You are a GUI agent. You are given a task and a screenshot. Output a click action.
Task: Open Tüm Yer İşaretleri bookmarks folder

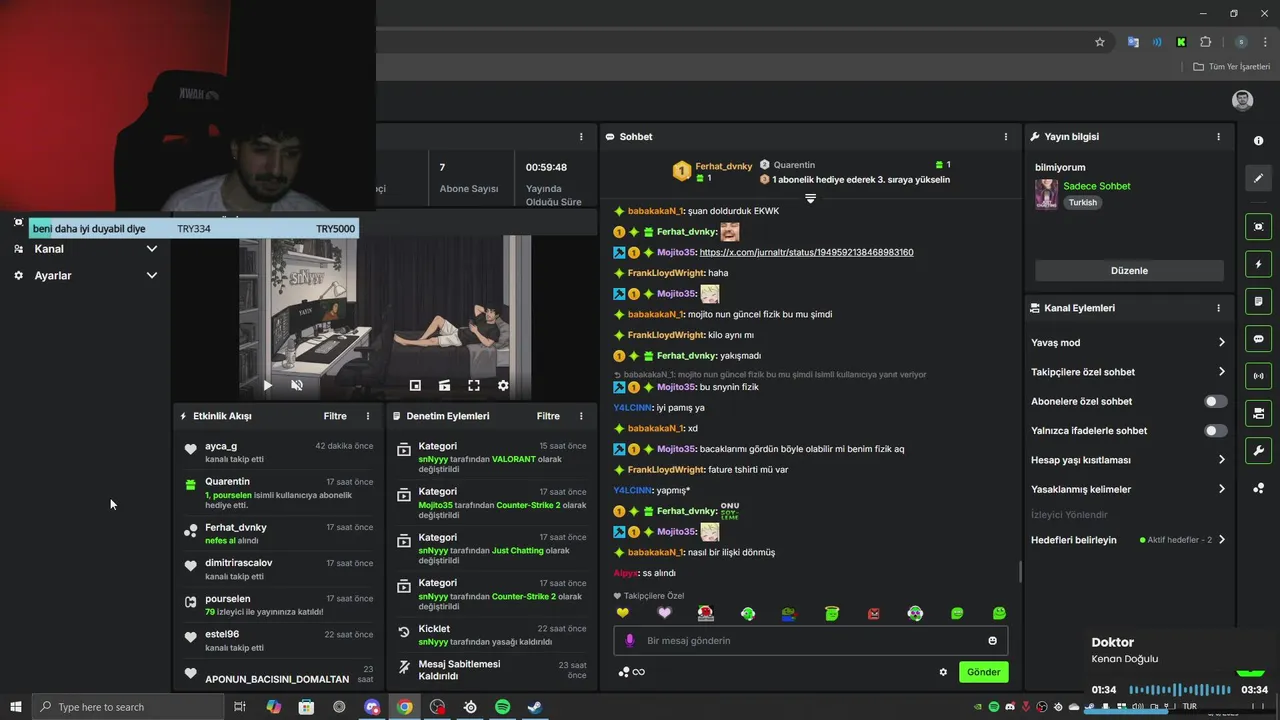click(1232, 67)
